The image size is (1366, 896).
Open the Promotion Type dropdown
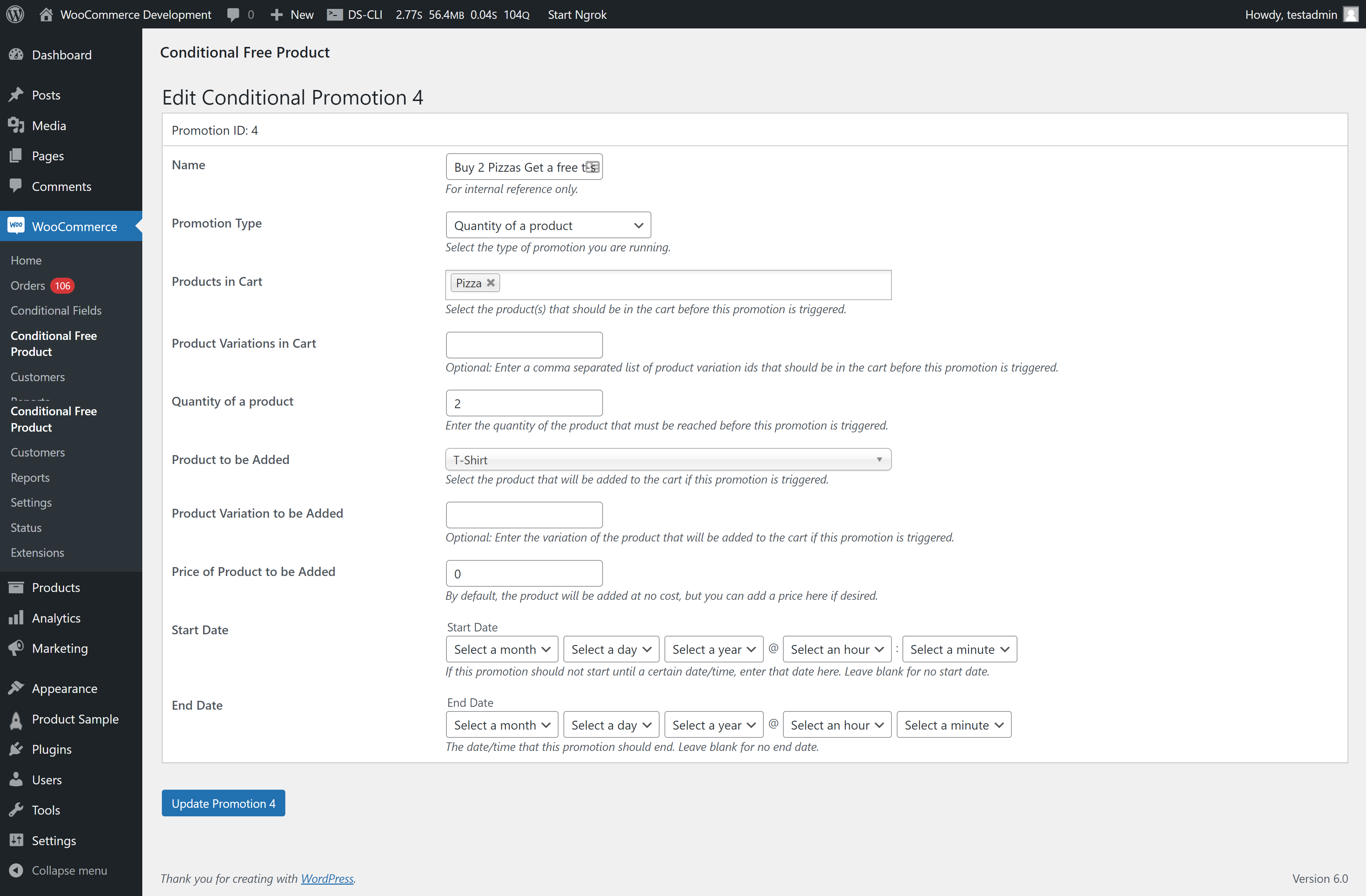tap(547, 225)
